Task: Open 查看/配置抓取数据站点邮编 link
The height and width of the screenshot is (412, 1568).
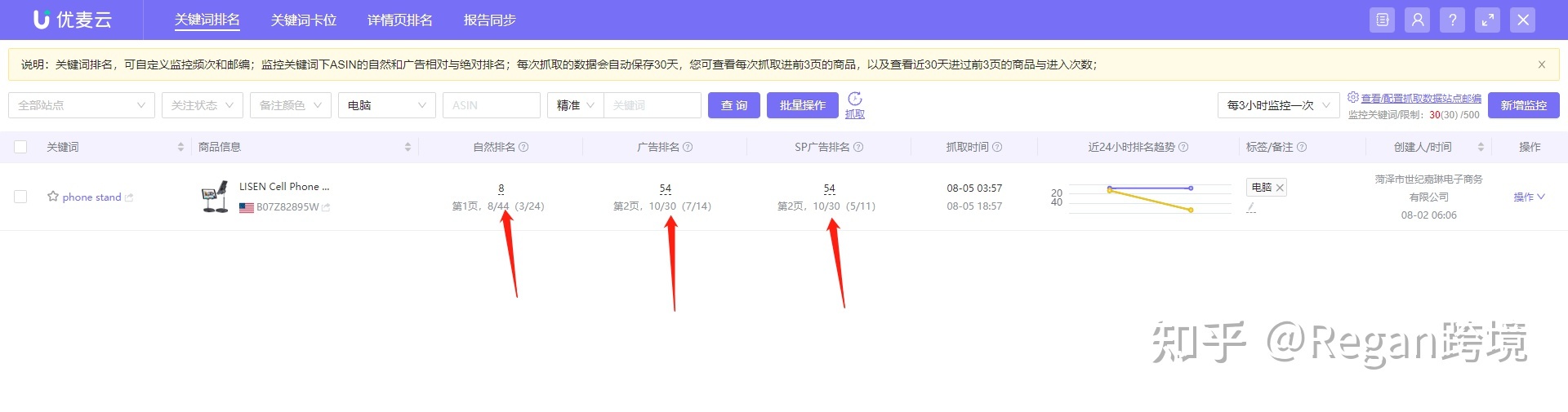Action: click(1420, 98)
